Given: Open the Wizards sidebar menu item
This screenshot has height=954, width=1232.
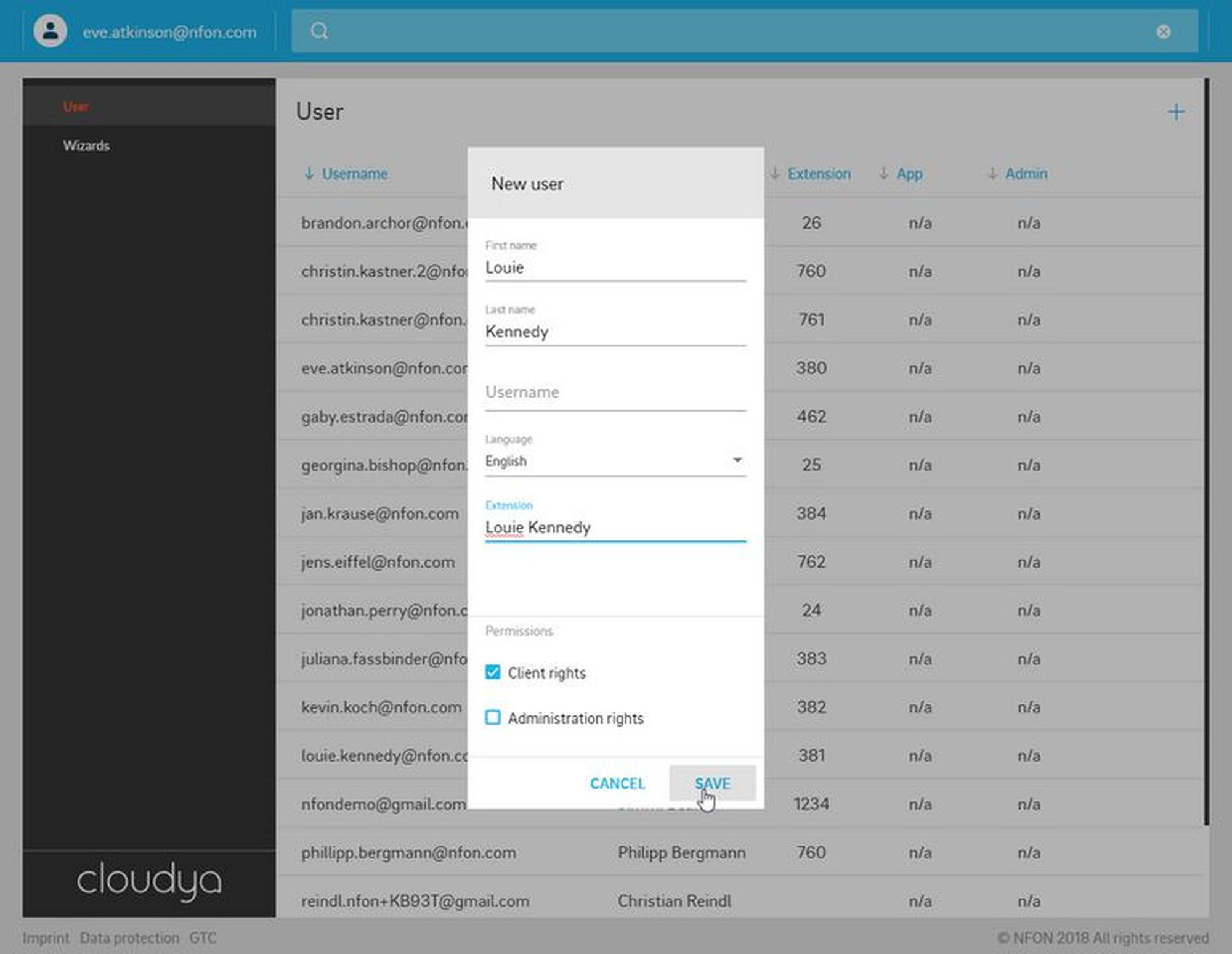Looking at the screenshot, I should pos(86,146).
